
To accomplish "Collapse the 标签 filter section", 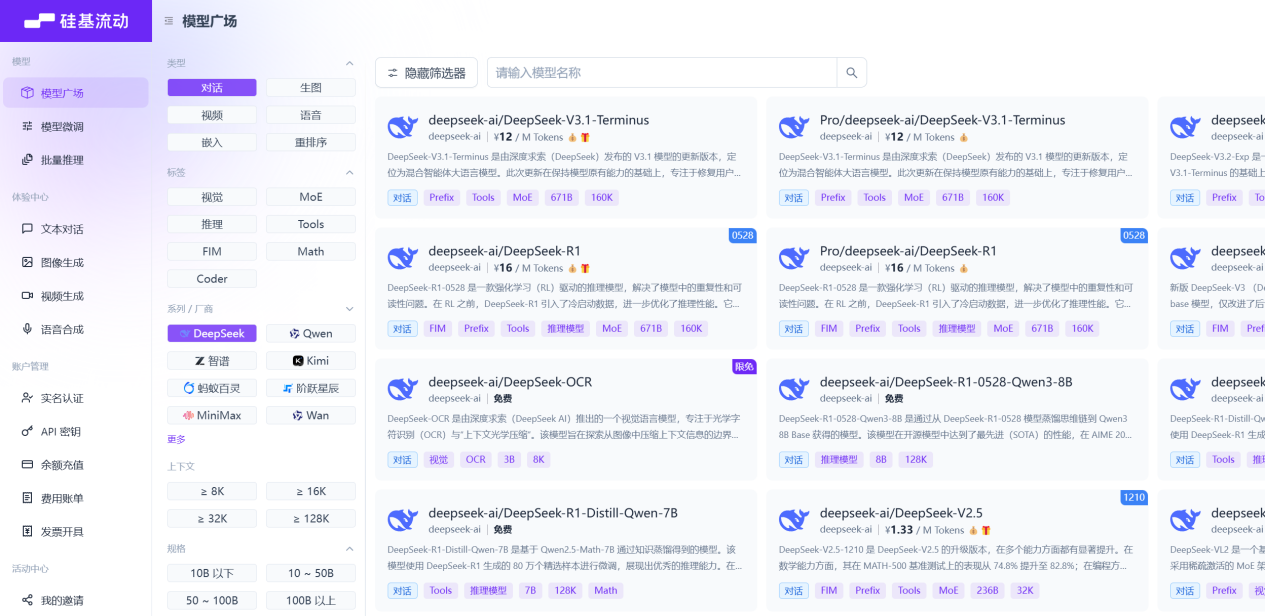I will pos(349,173).
